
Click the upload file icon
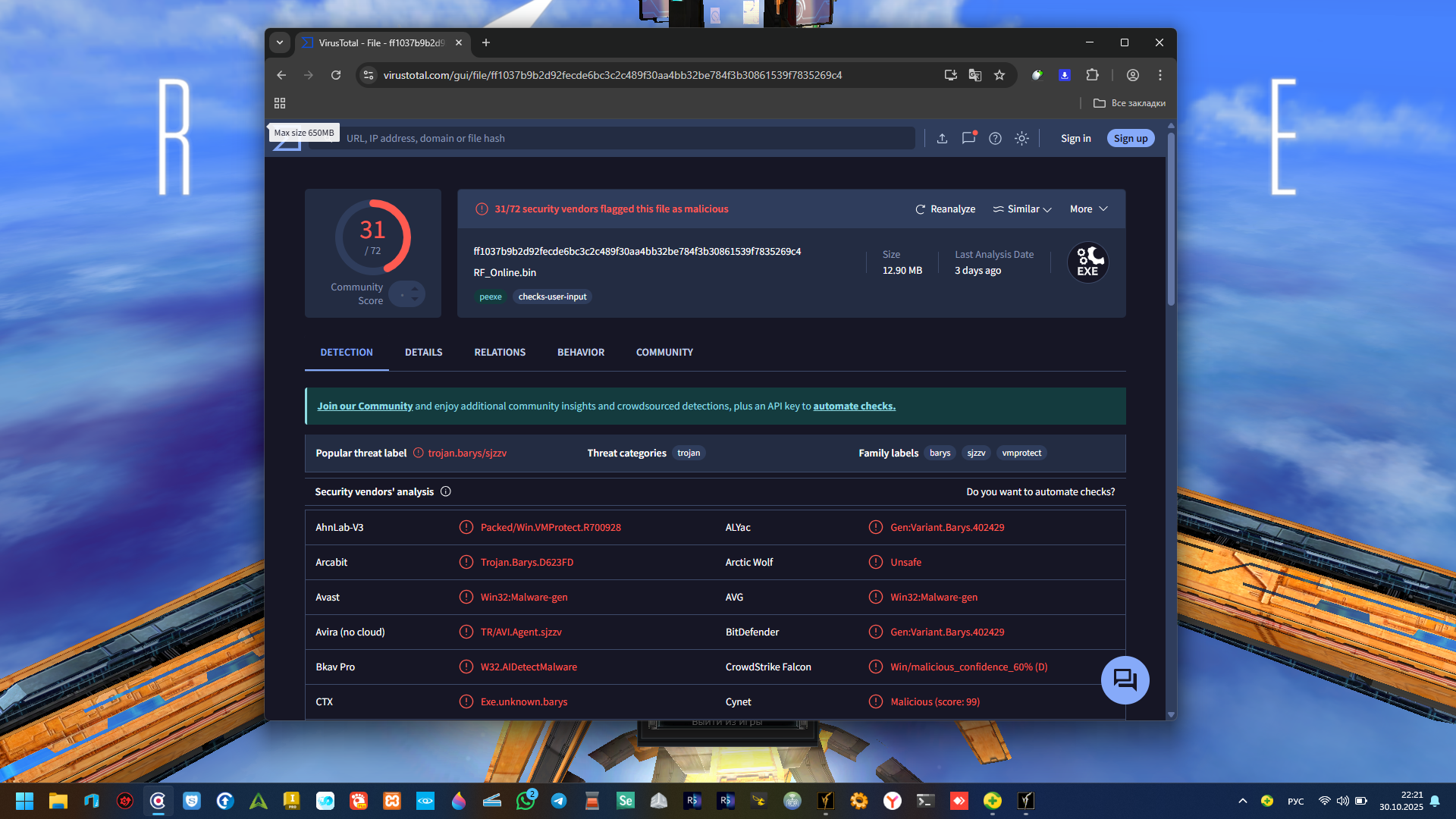942,138
